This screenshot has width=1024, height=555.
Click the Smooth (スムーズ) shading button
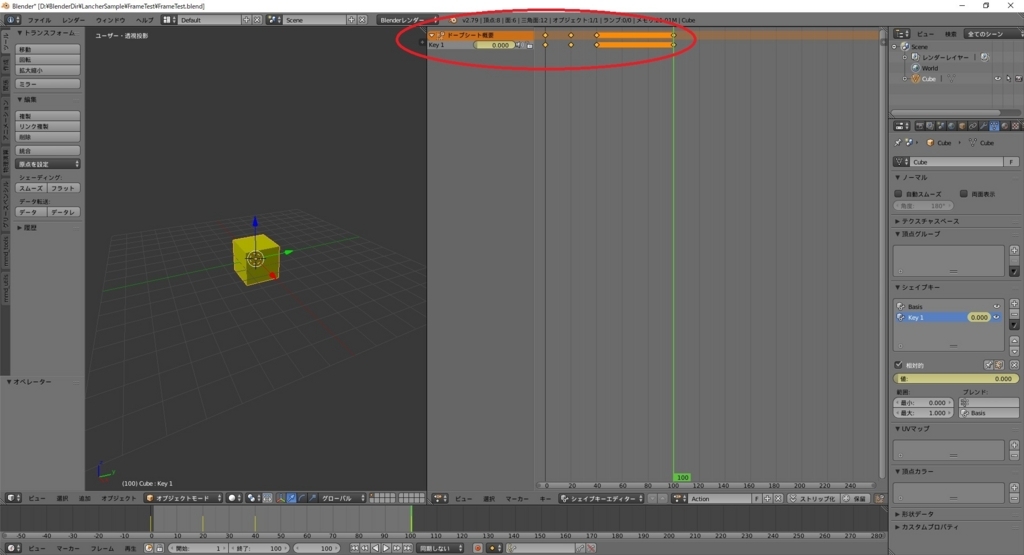31,188
